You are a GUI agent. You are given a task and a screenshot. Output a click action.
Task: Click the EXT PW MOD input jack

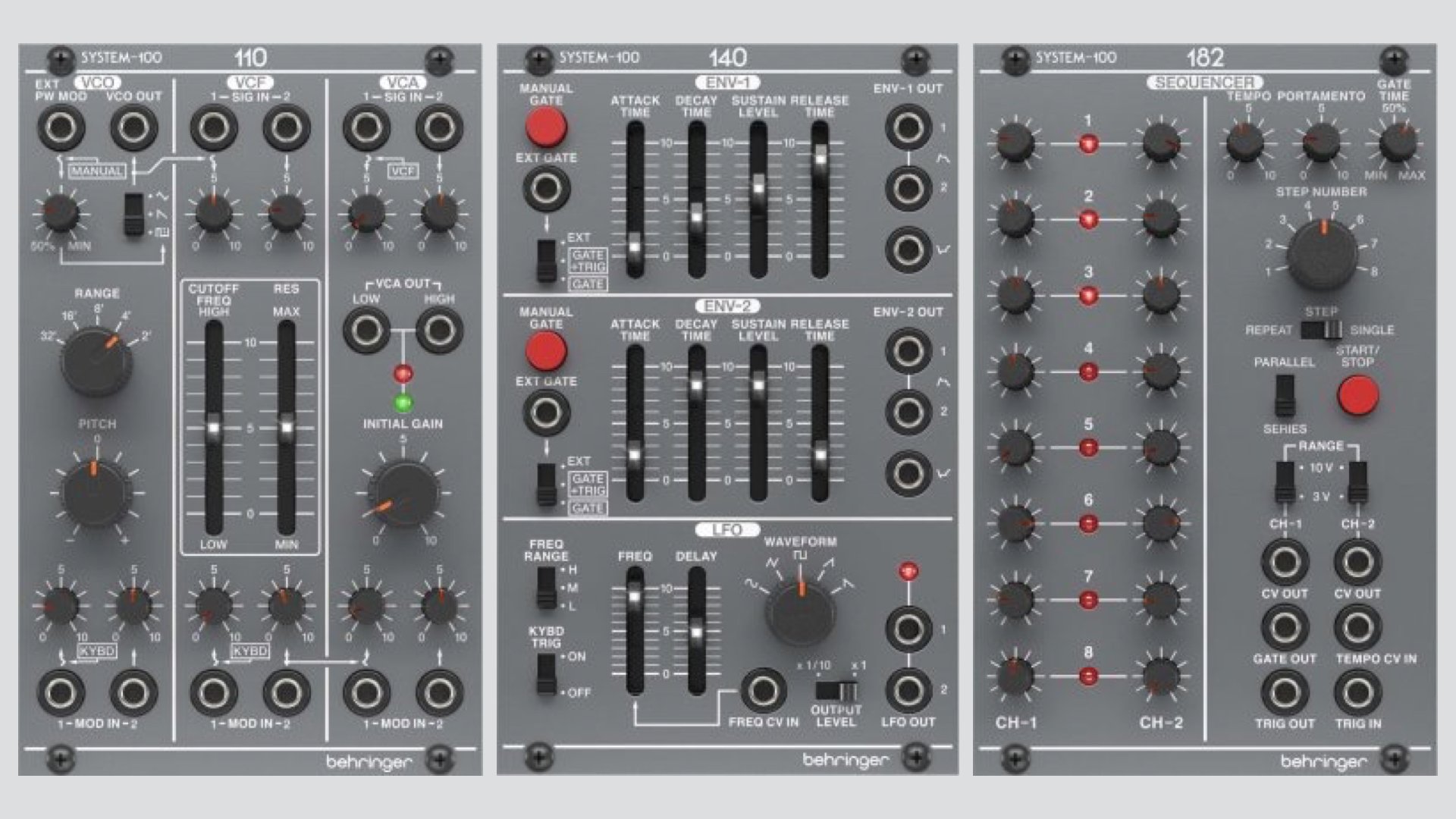(x=60, y=127)
